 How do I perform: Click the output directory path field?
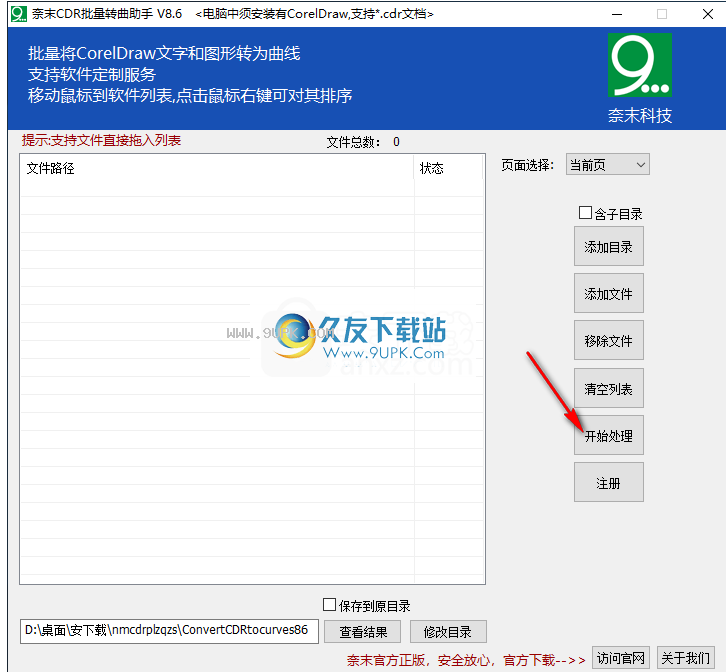(169, 631)
